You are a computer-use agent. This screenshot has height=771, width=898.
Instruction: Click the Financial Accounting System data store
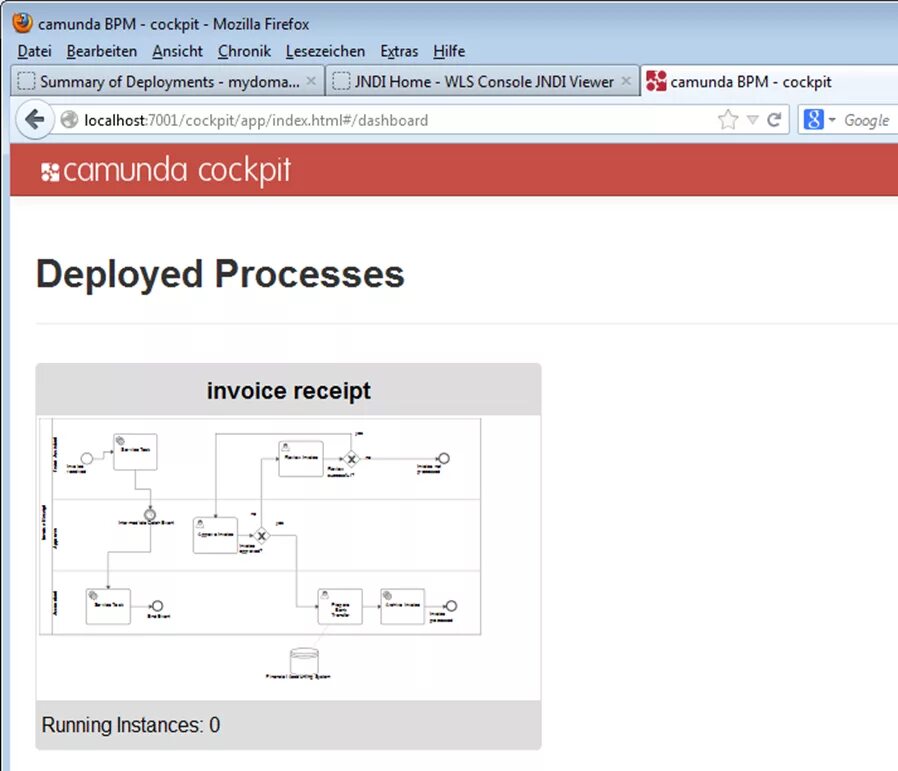pyautogui.click(x=304, y=660)
